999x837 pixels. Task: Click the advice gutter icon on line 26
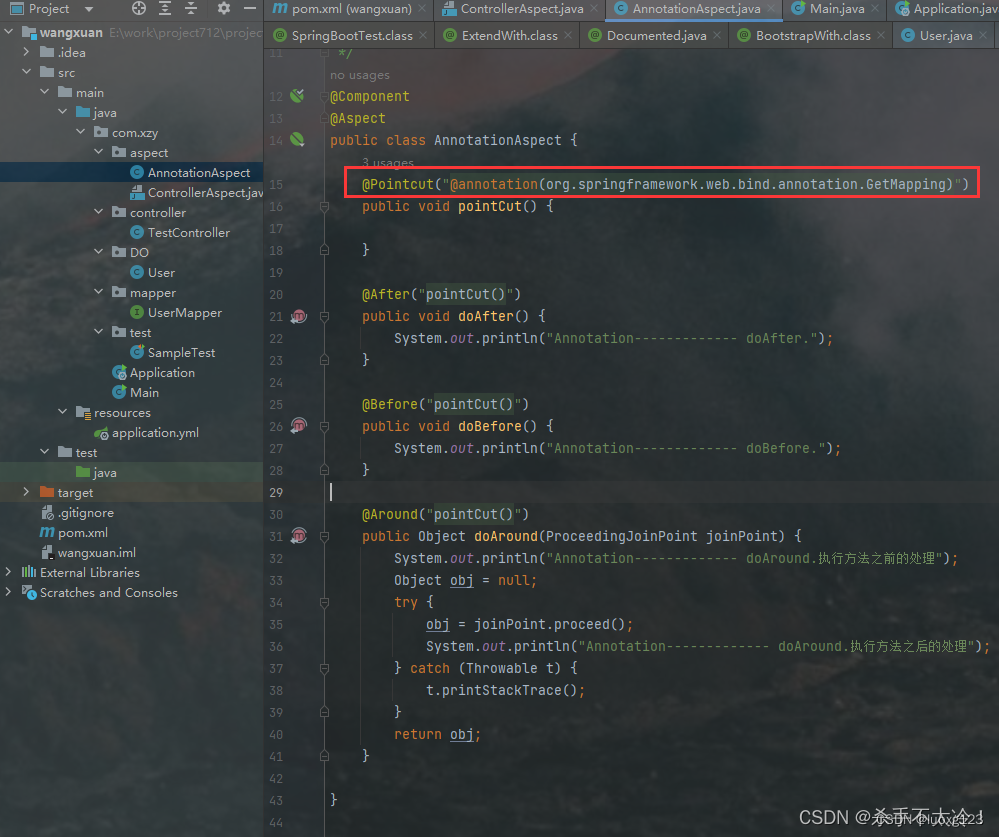point(299,426)
